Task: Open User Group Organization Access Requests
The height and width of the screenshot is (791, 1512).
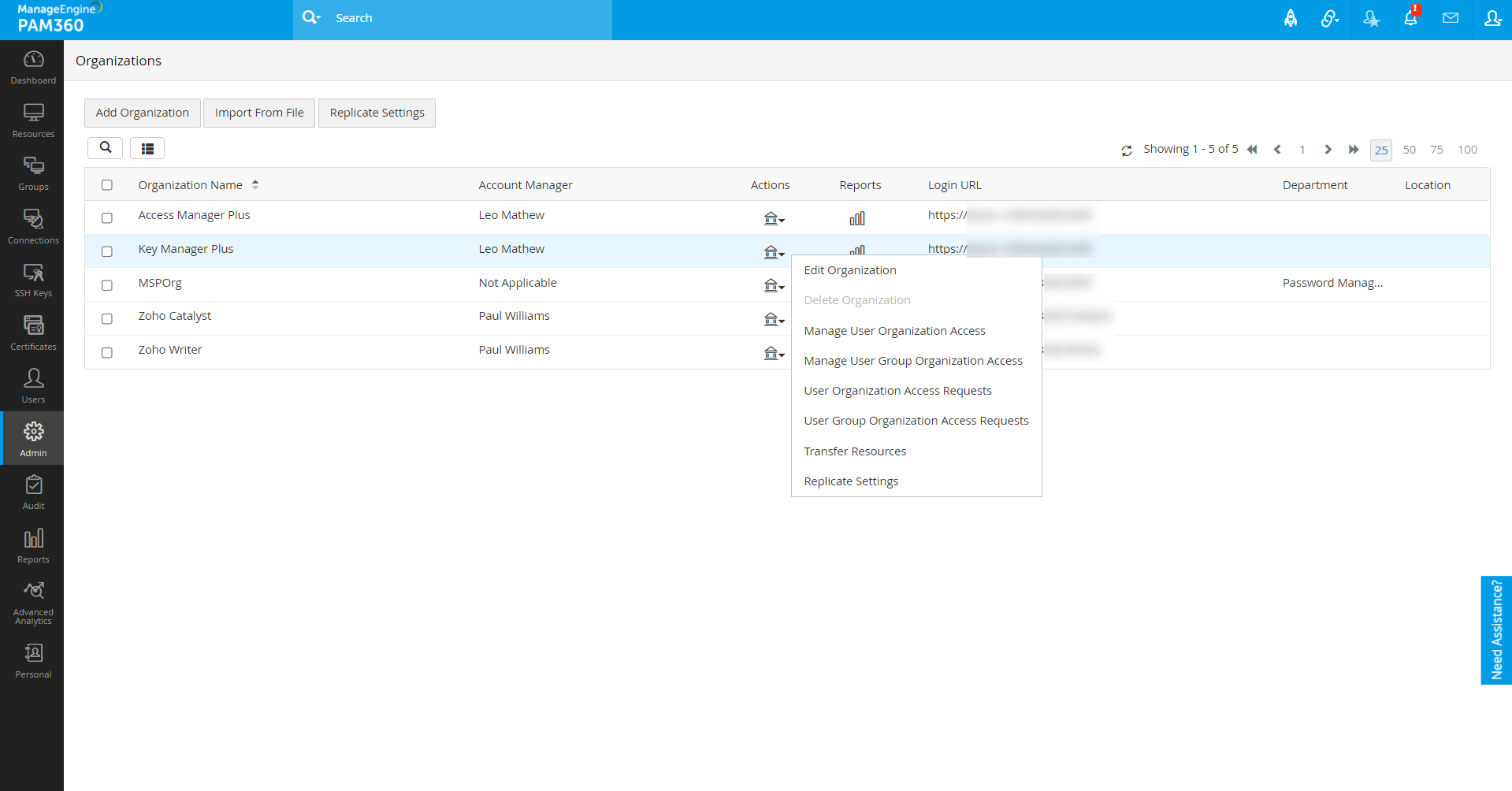Action: (x=916, y=421)
